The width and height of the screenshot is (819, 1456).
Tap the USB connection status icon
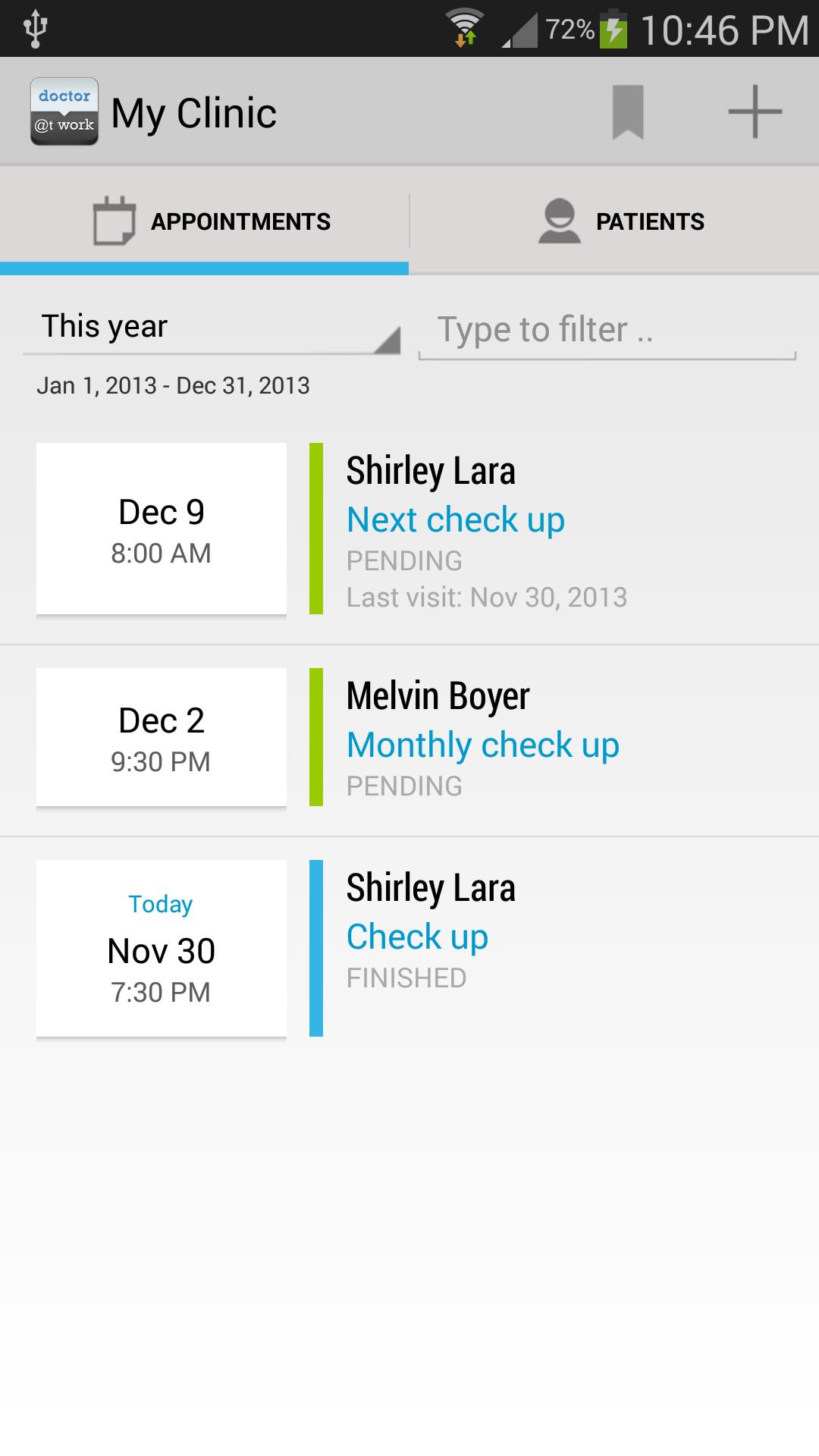[x=35, y=29]
